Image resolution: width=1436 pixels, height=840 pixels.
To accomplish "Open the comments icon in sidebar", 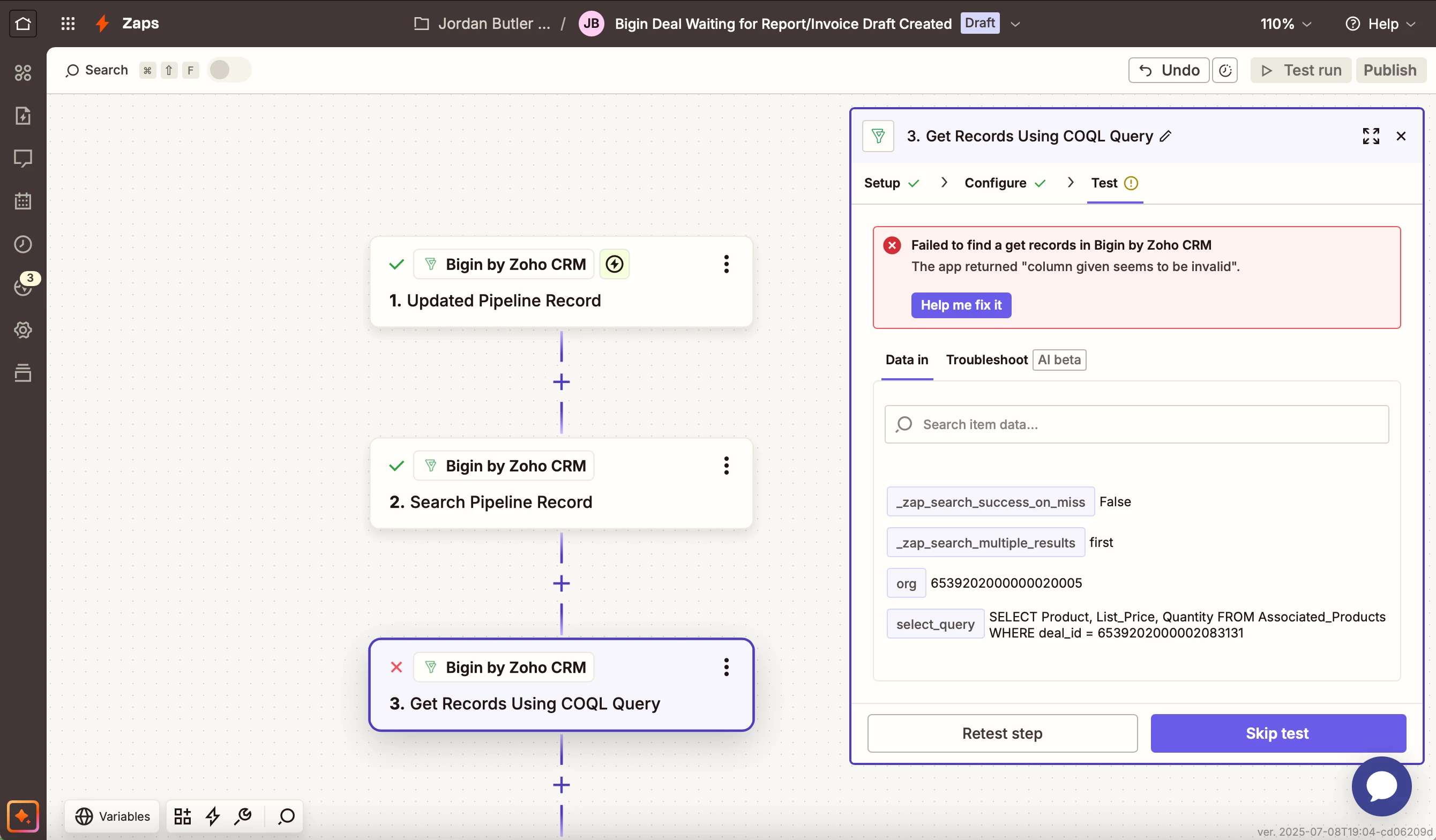I will click(x=23, y=159).
